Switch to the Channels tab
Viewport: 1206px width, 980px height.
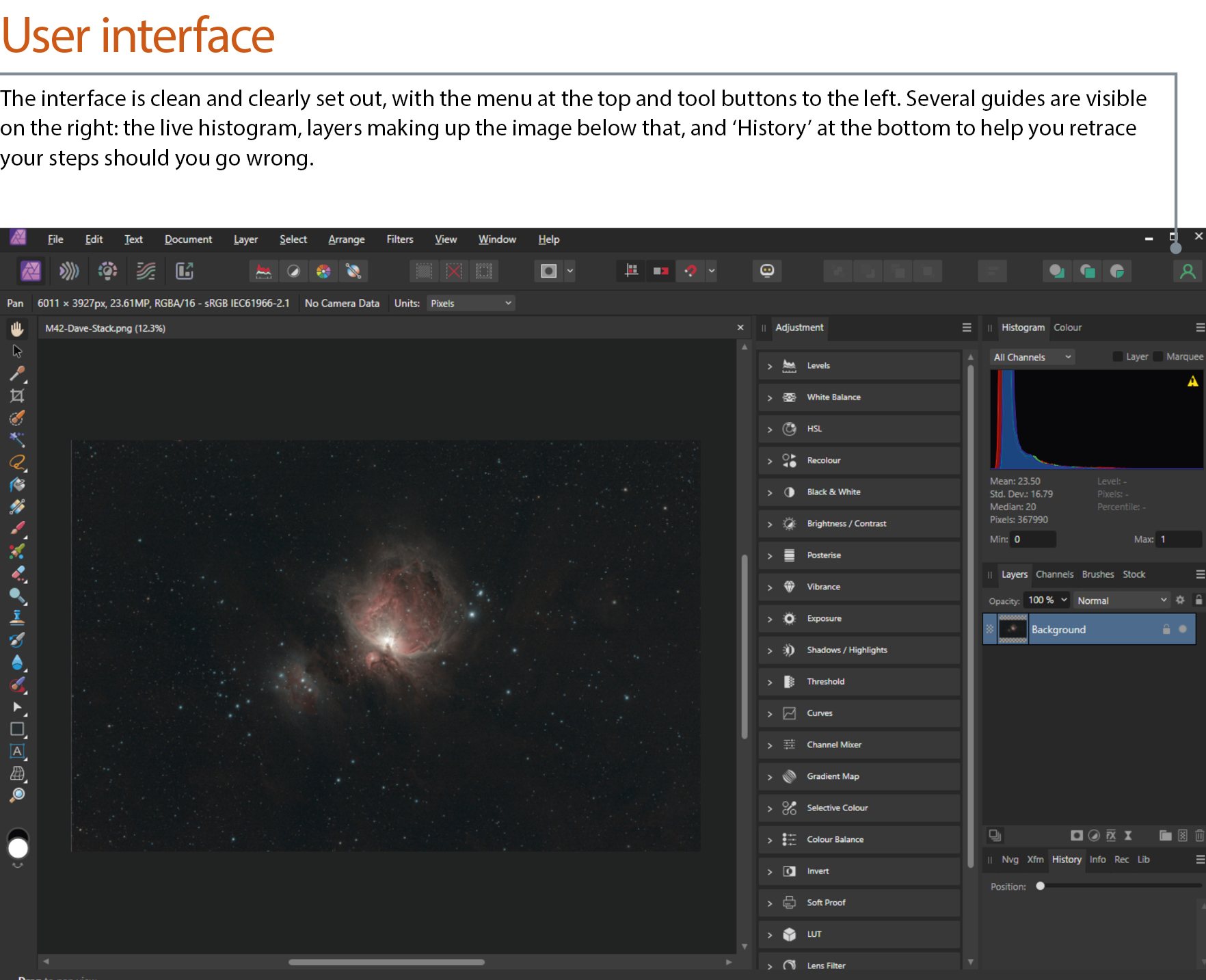(1055, 574)
